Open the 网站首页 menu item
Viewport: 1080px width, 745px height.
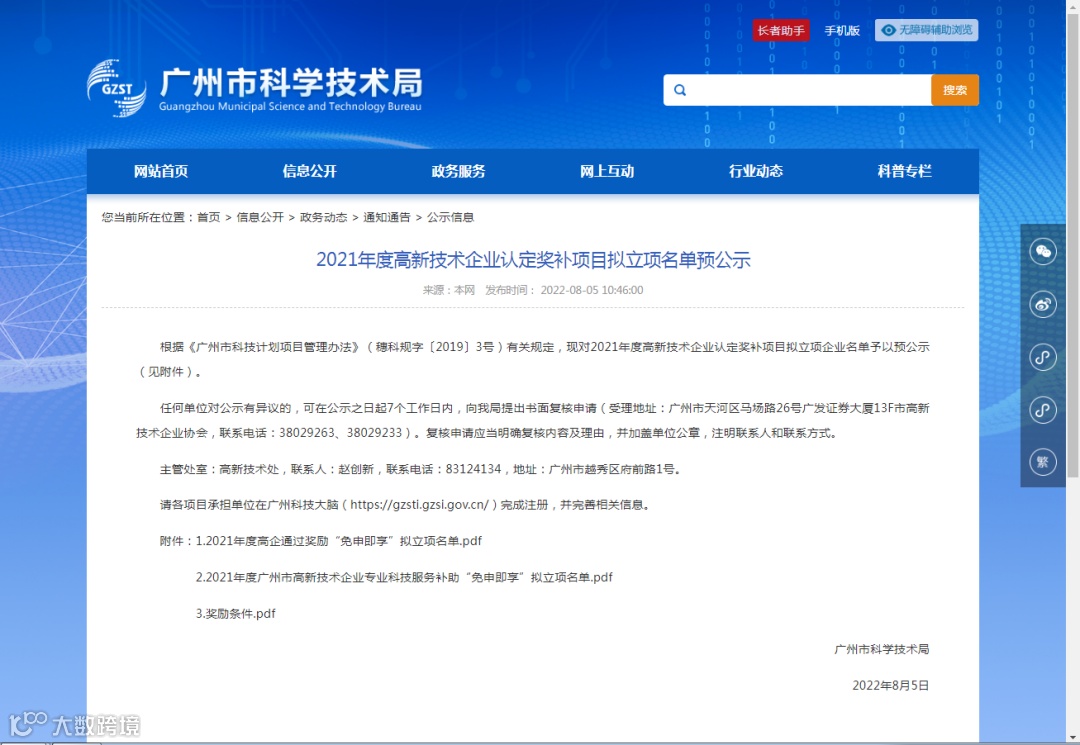point(161,171)
